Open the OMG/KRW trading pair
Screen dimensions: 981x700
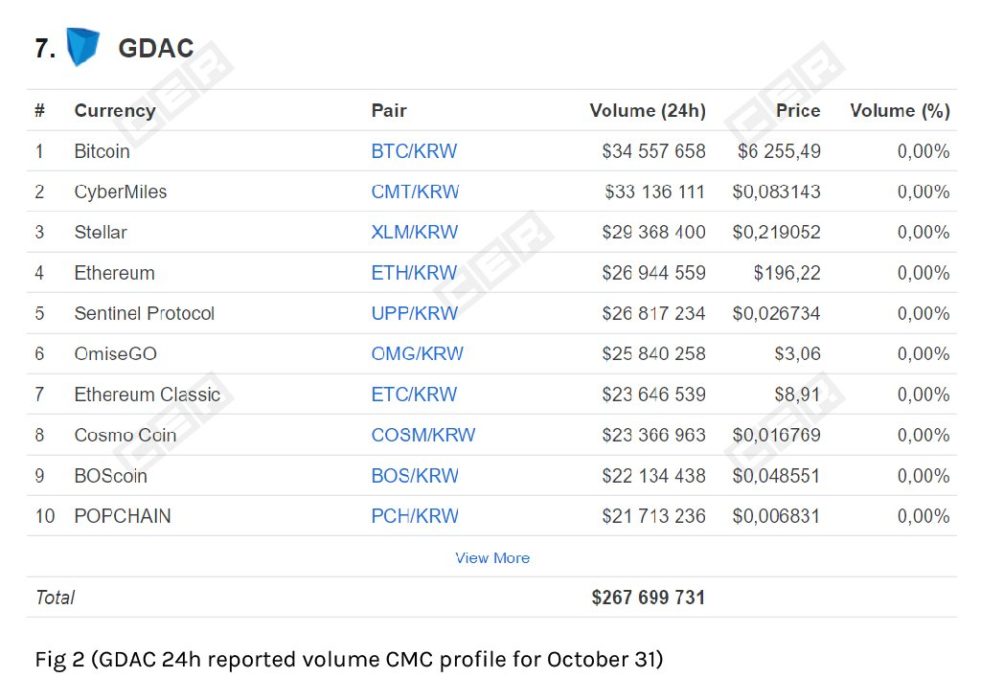click(x=417, y=353)
